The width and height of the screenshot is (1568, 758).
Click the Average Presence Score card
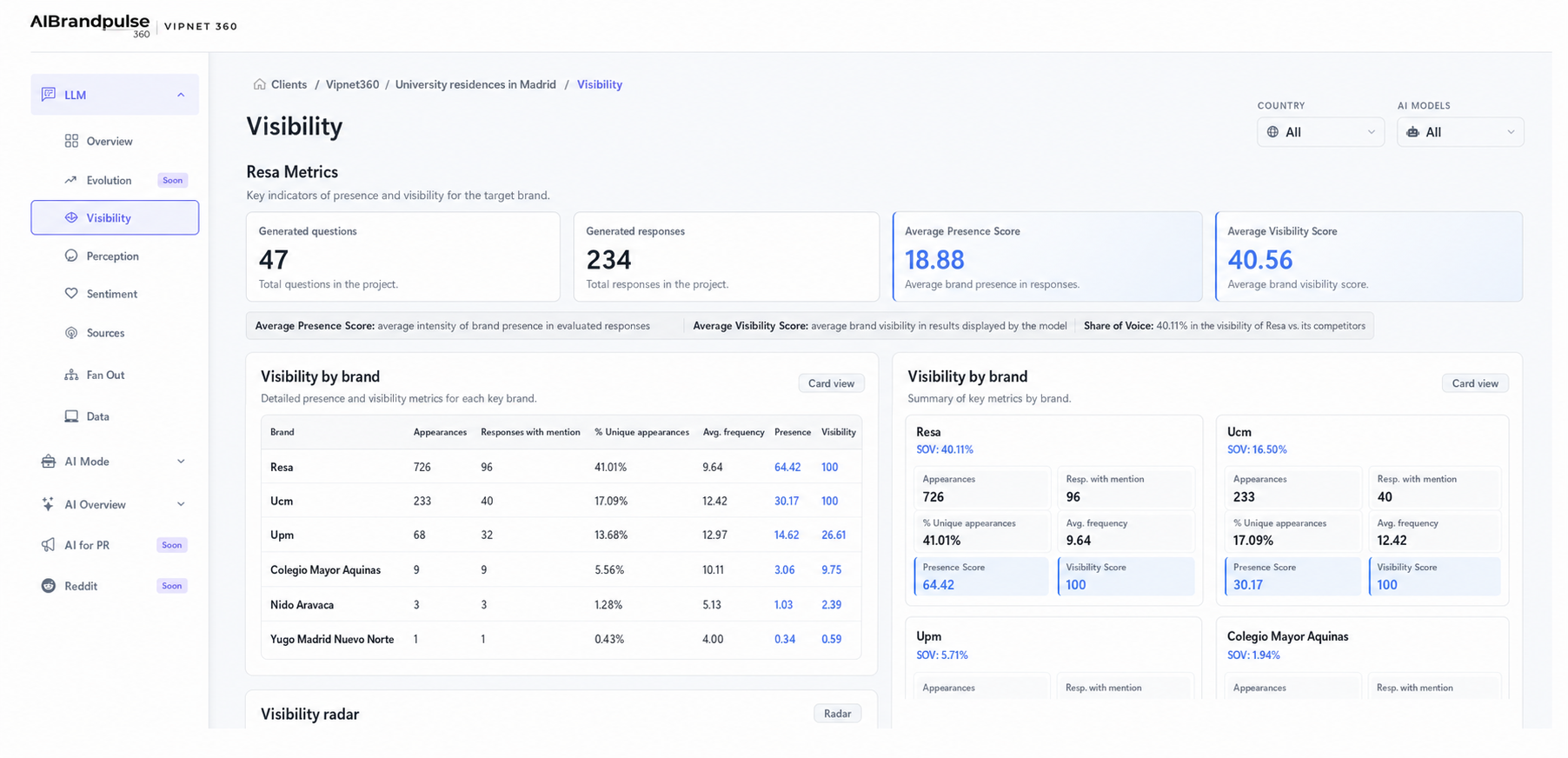coord(1047,256)
